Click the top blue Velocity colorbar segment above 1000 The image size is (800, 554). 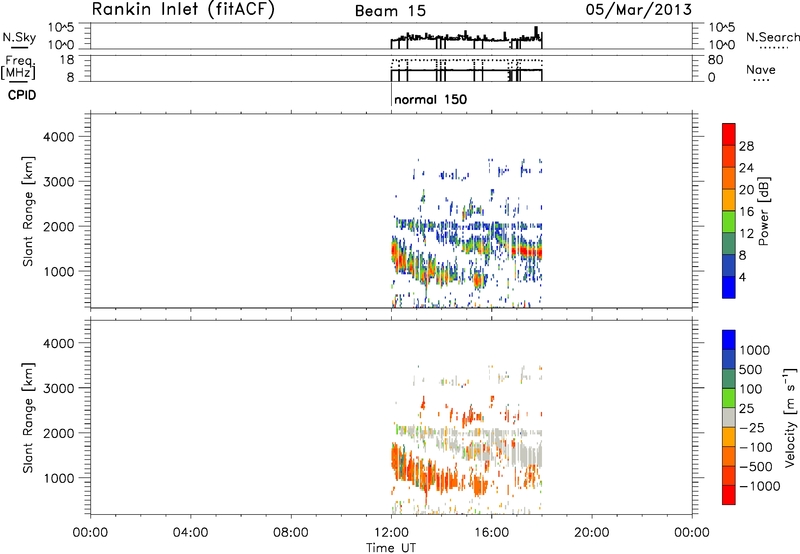point(729,340)
